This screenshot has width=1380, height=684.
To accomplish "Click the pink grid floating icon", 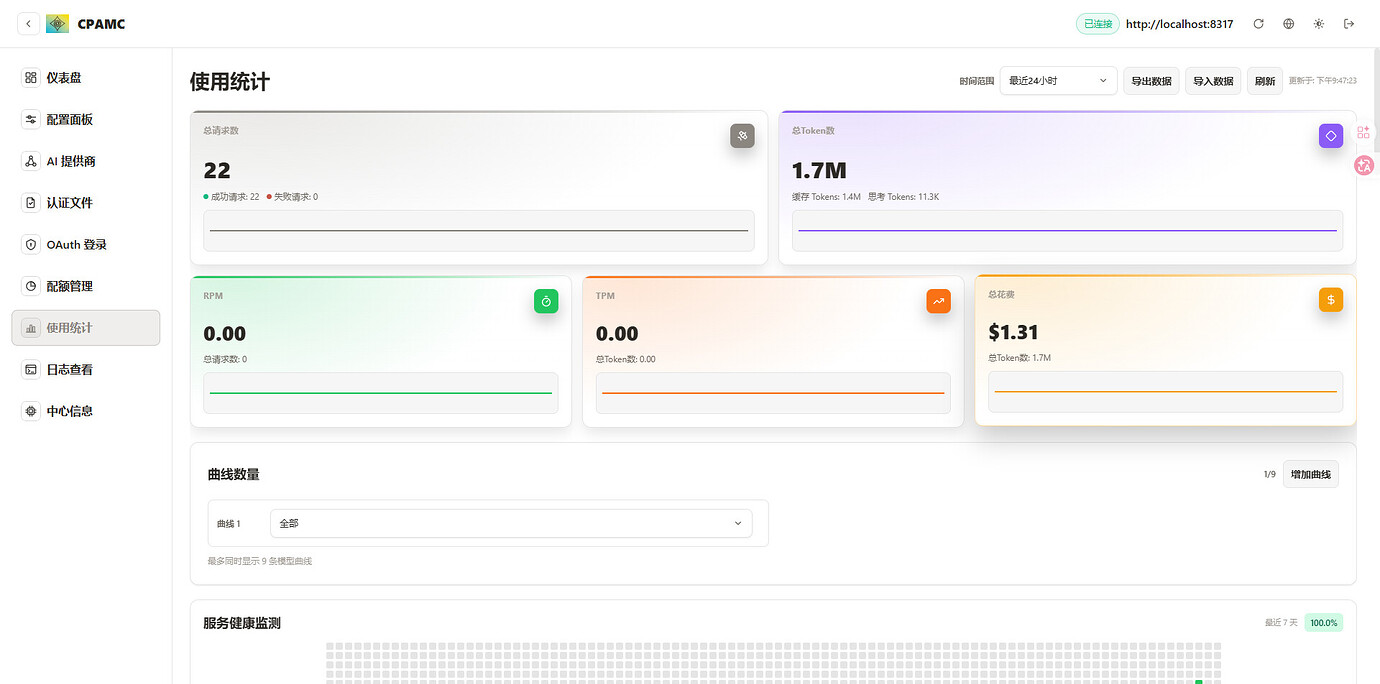I will coord(1364,132).
